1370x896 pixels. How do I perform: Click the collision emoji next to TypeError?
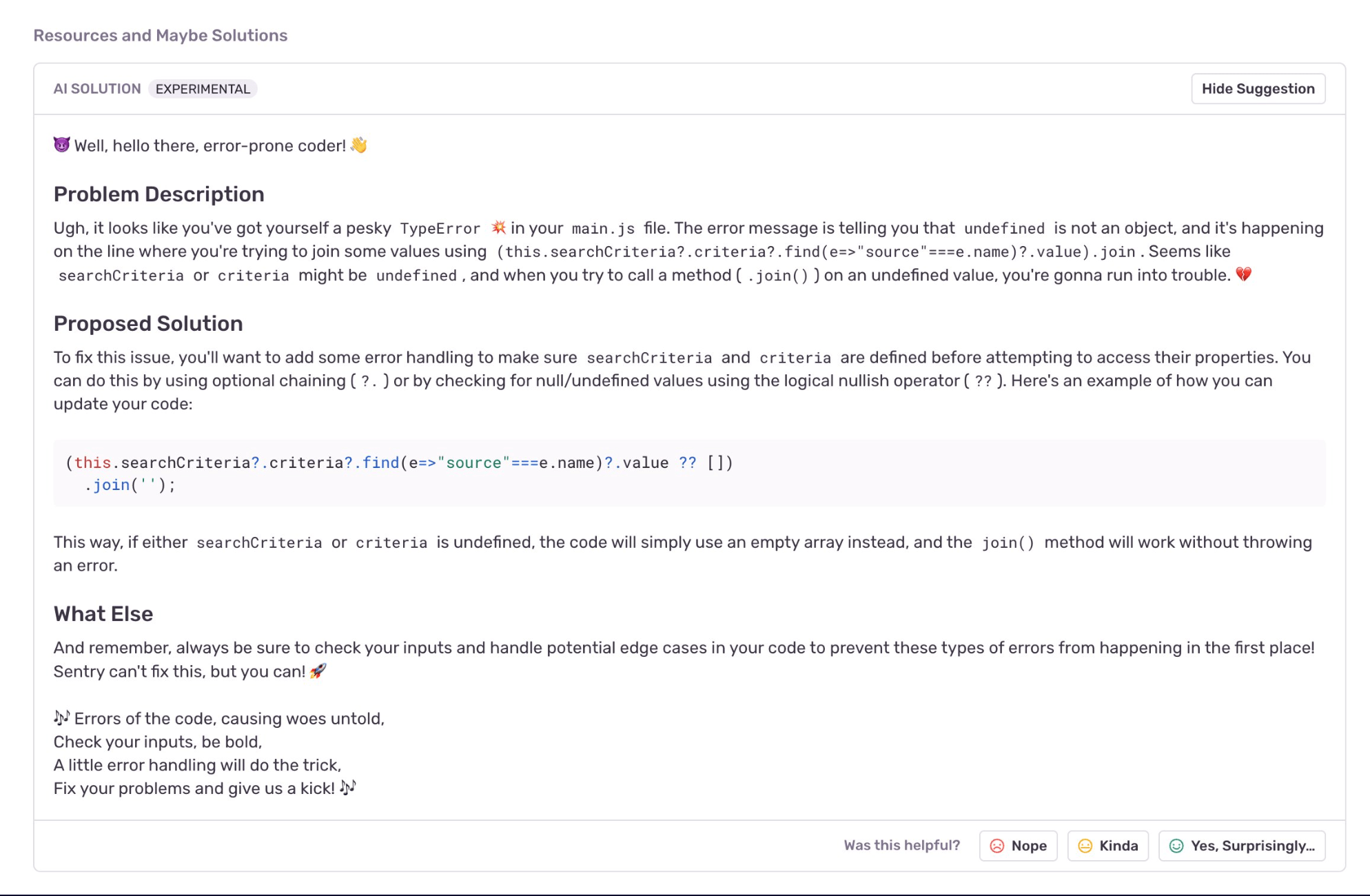point(500,227)
